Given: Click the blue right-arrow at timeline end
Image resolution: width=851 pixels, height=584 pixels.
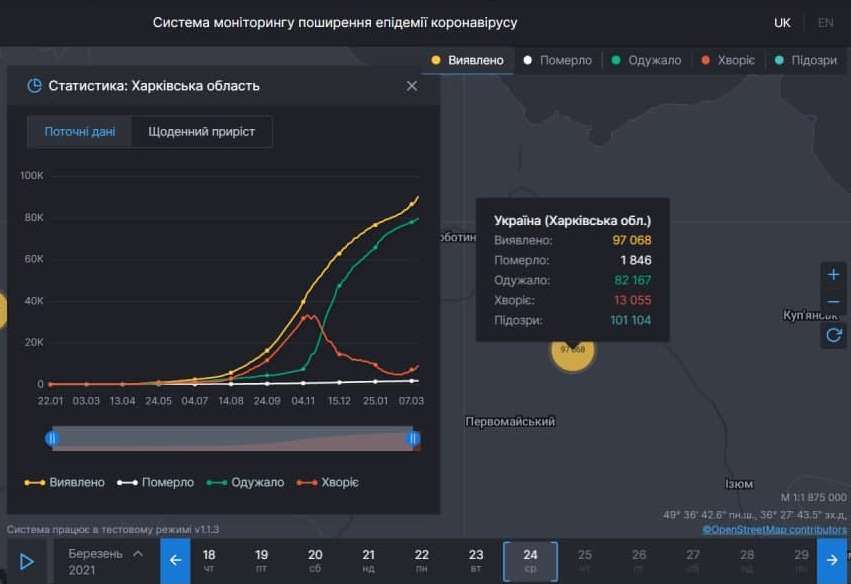Looking at the screenshot, I should click(833, 560).
